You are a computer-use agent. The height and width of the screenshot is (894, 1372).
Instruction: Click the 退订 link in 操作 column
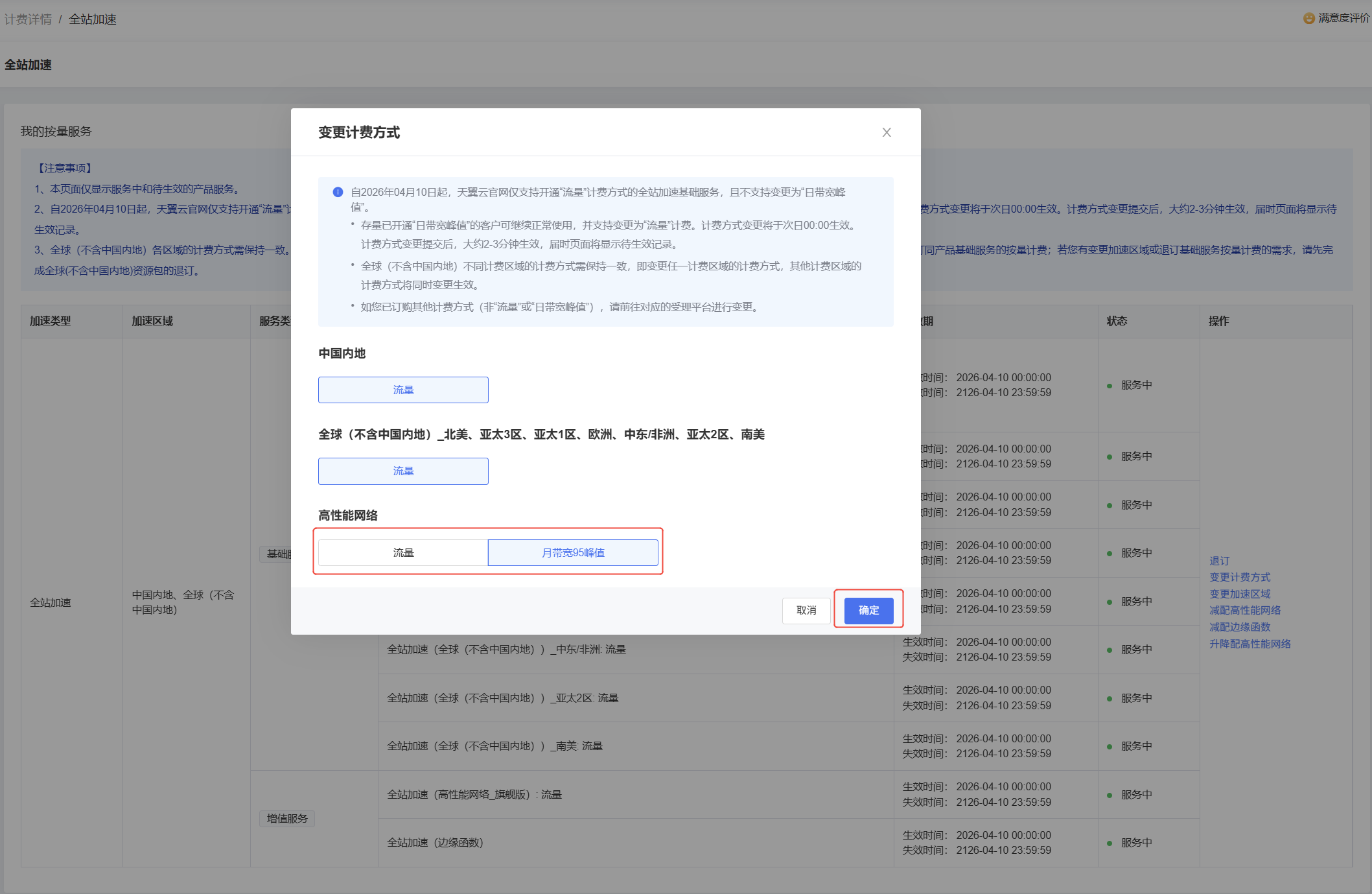pos(1219,560)
